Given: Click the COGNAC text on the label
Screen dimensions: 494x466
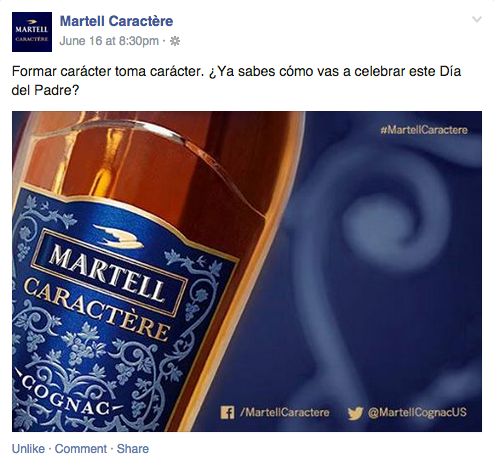Looking at the screenshot, I should (65, 392).
